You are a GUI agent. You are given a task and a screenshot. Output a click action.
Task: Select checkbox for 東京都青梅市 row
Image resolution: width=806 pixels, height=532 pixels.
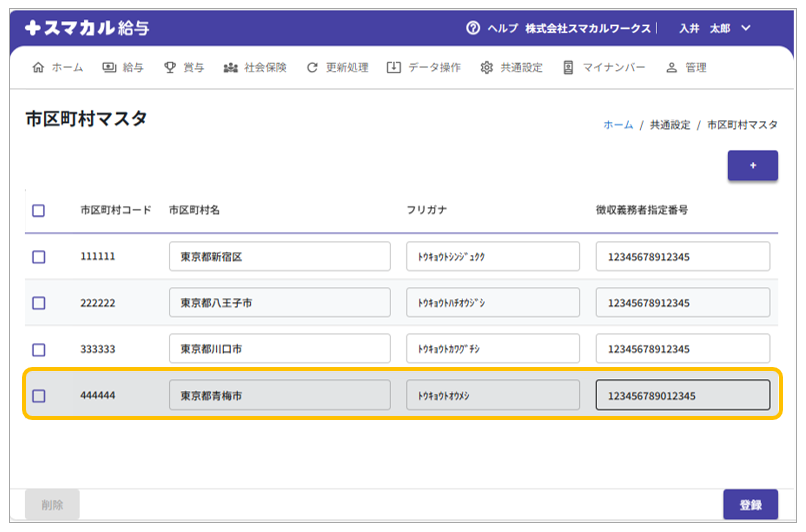coord(39,396)
